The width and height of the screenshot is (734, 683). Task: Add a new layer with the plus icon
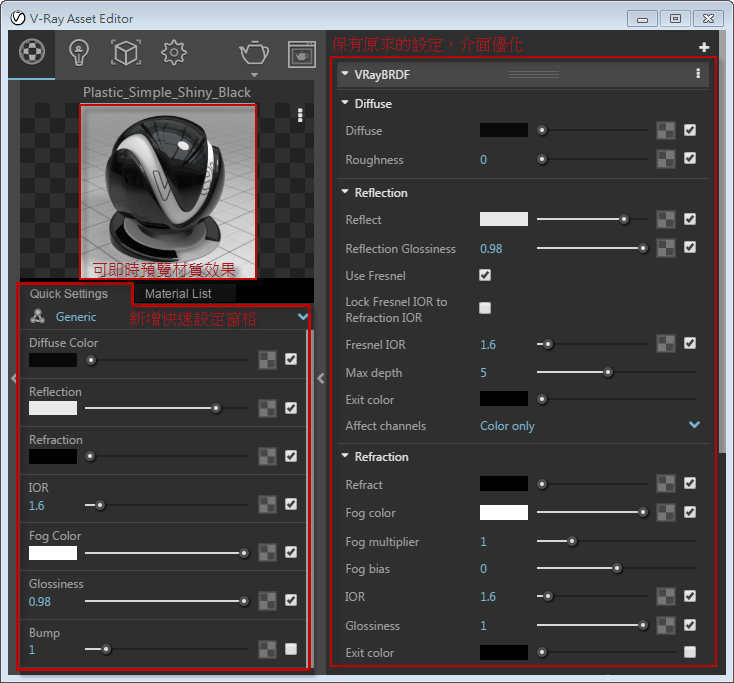704,47
